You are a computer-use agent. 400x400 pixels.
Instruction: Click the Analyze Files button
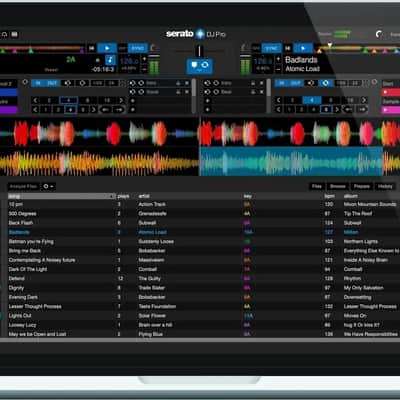pos(23,186)
